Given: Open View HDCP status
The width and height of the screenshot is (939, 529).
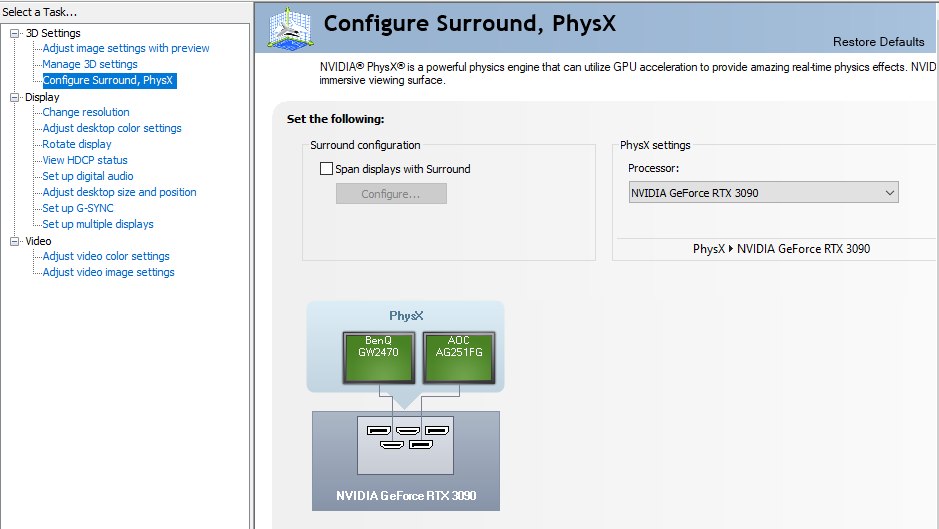Looking at the screenshot, I should point(84,160).
